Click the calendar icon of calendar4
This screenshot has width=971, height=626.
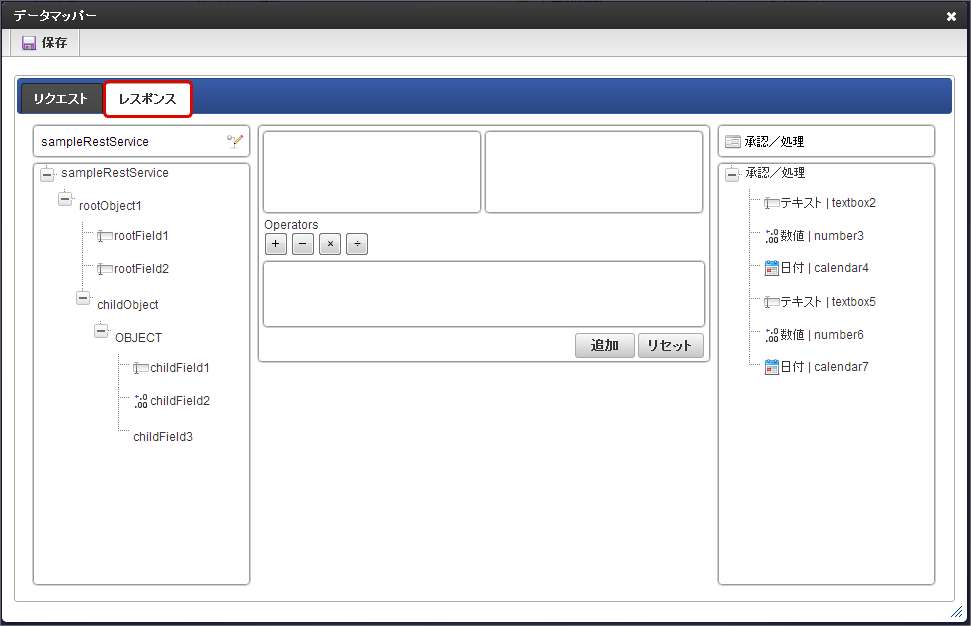point(772,268)
